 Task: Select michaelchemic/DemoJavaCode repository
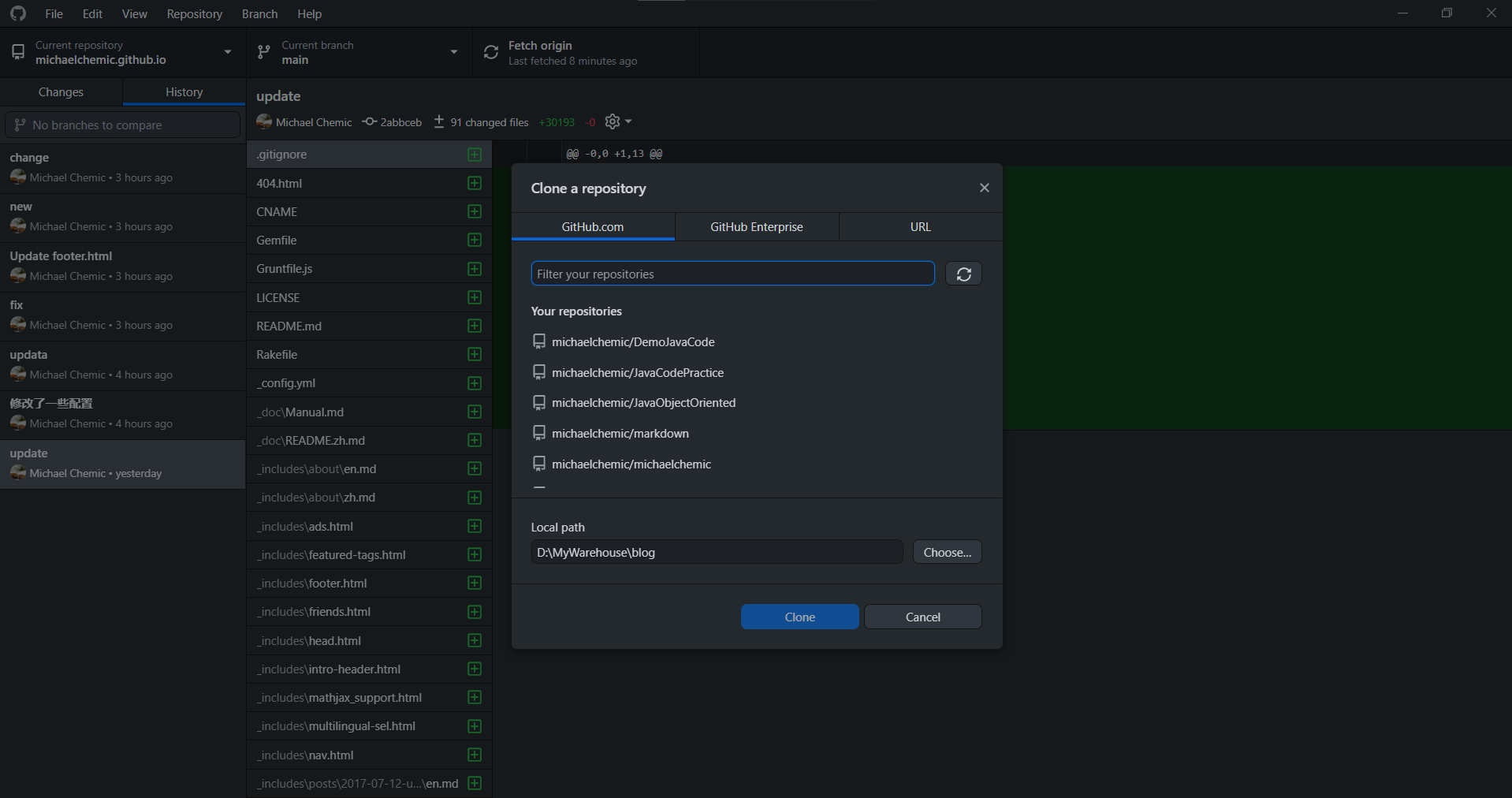[x=757, y=341]
